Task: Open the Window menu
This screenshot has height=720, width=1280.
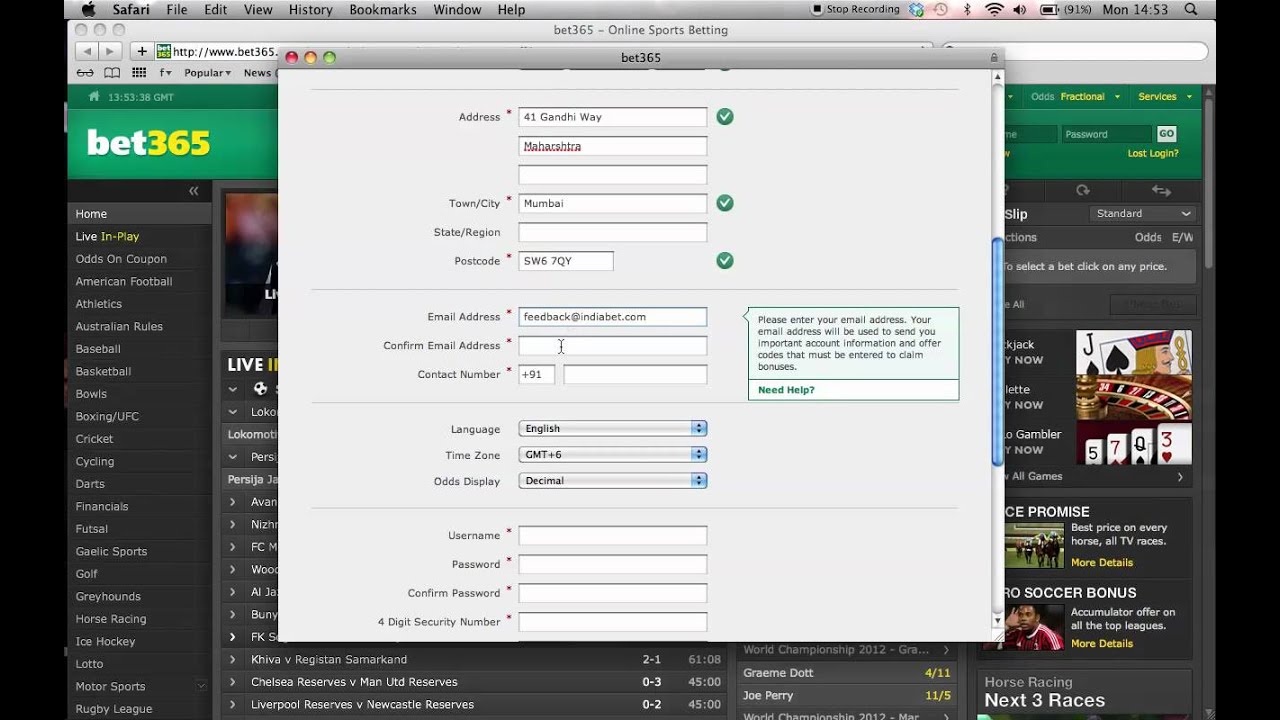Action: point(457,10)
